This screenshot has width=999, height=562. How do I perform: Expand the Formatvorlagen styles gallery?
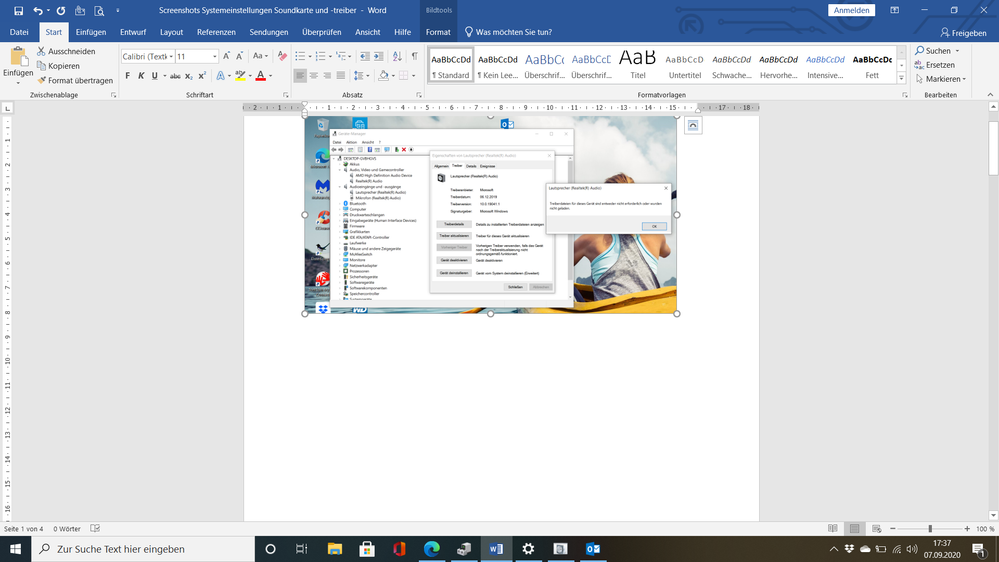(x=901, y=79)
